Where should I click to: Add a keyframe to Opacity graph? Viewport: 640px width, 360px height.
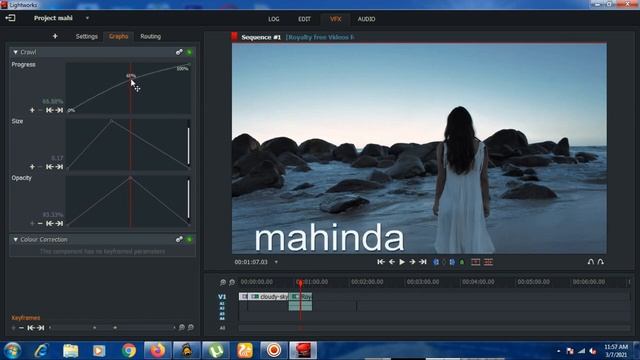tap(32, 224)
